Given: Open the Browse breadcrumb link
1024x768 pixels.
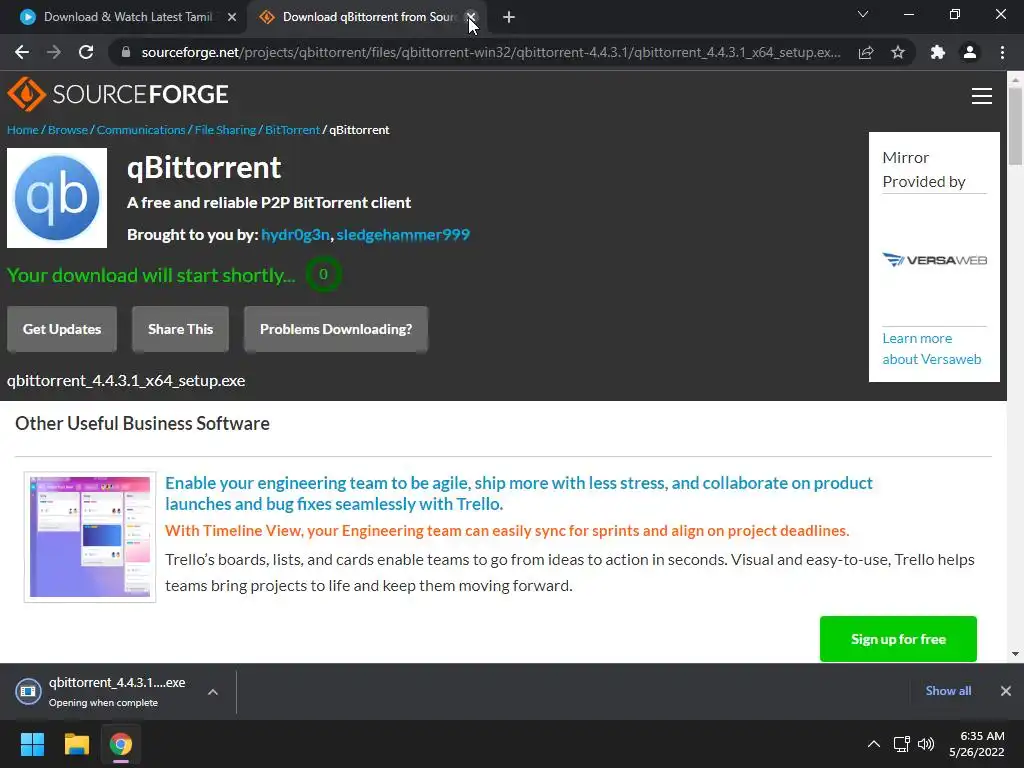Looking at the screenshot, I should click(x=68, y=130).
